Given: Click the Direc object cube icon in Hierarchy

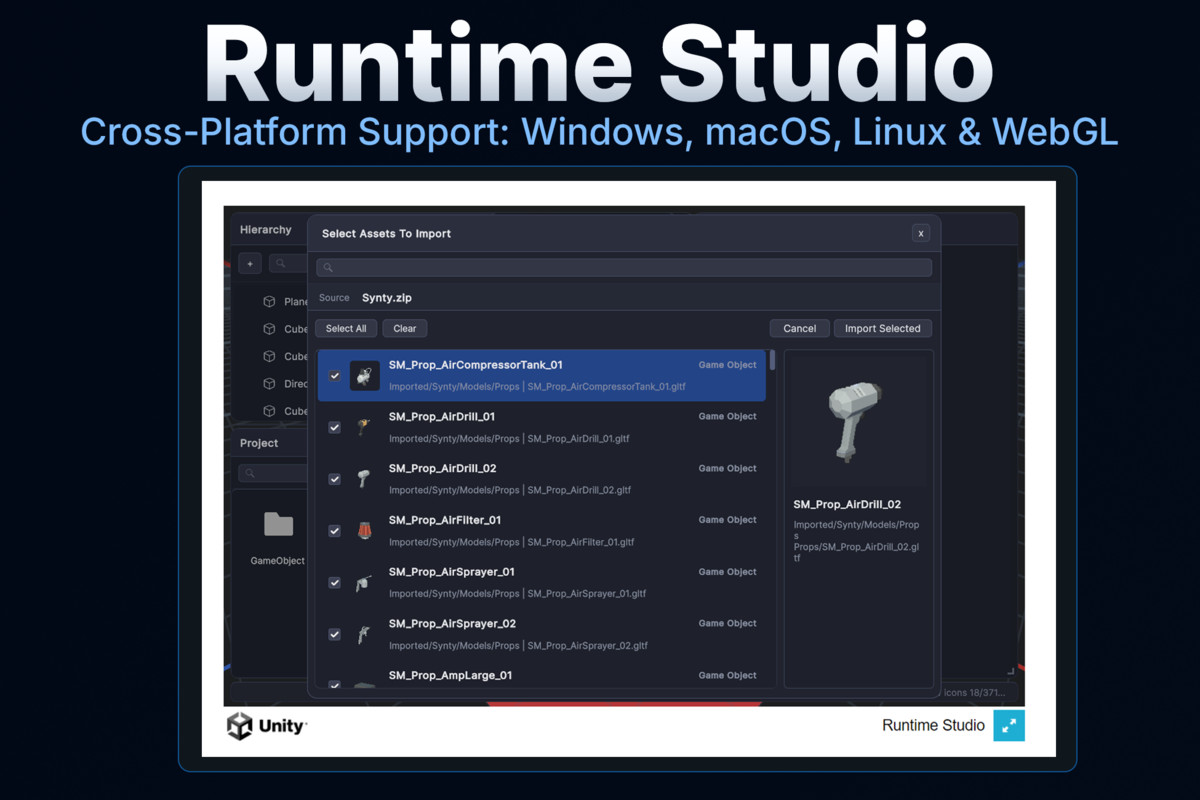Looking at the screenshot, I should pos(269,384).
